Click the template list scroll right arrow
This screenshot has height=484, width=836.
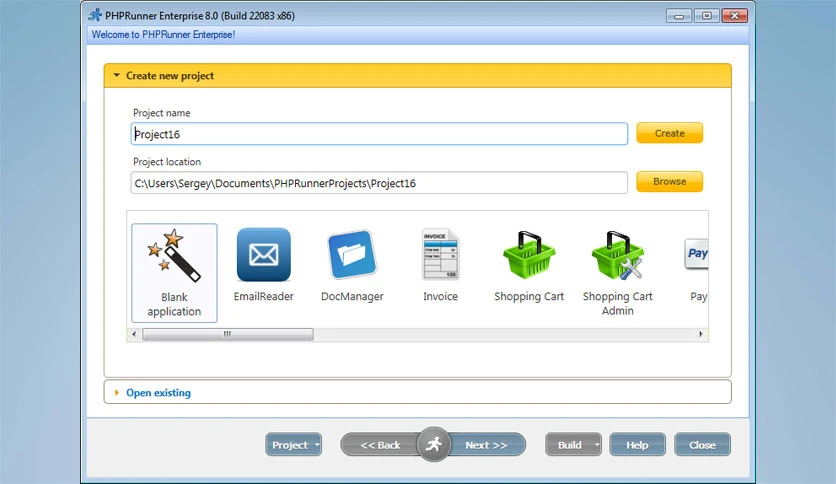701,334
